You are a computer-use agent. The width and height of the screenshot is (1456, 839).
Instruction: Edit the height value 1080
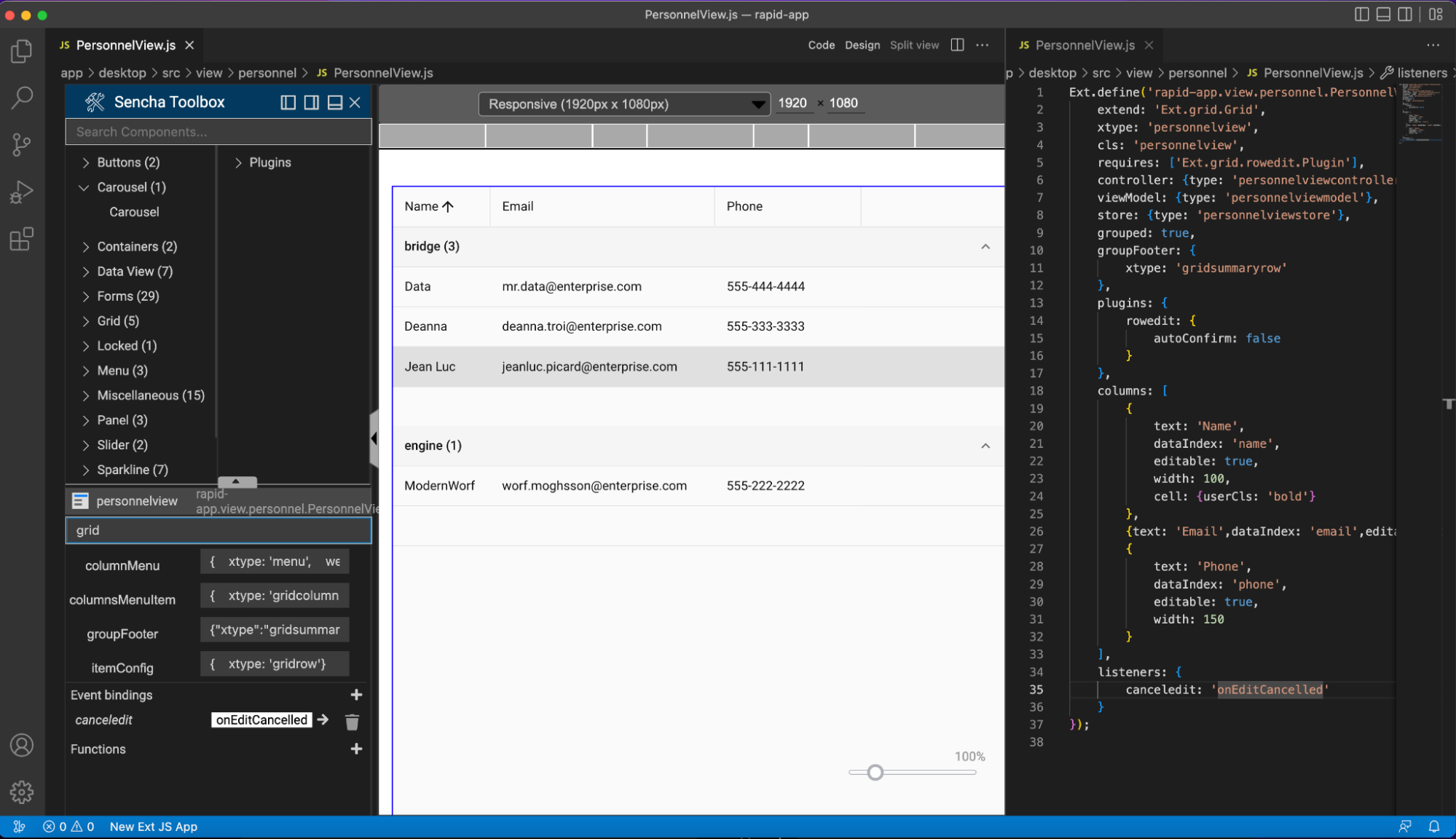click(844, 103)
